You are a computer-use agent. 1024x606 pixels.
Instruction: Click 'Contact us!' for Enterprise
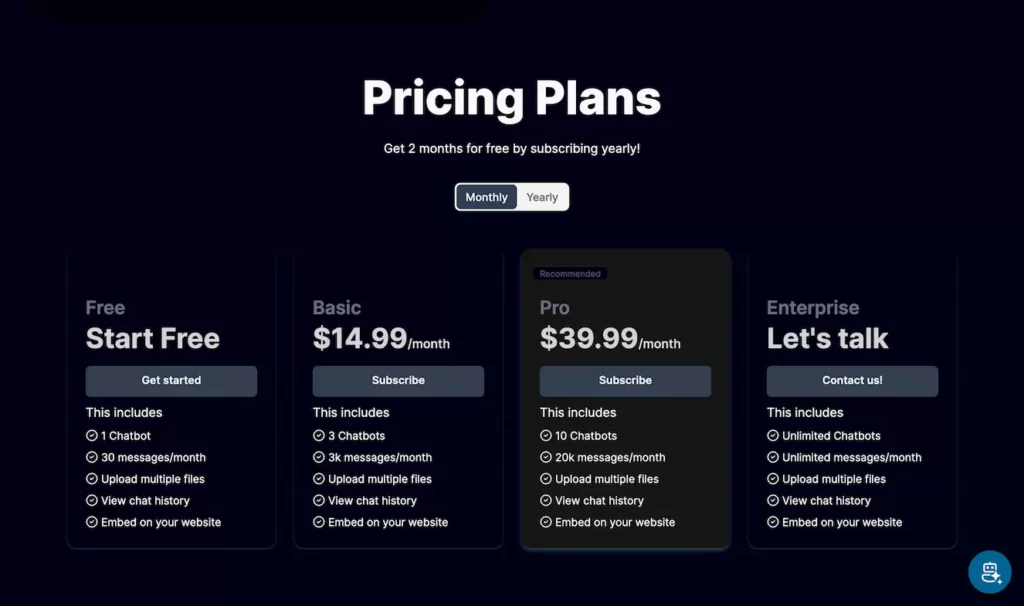(851, 381)
